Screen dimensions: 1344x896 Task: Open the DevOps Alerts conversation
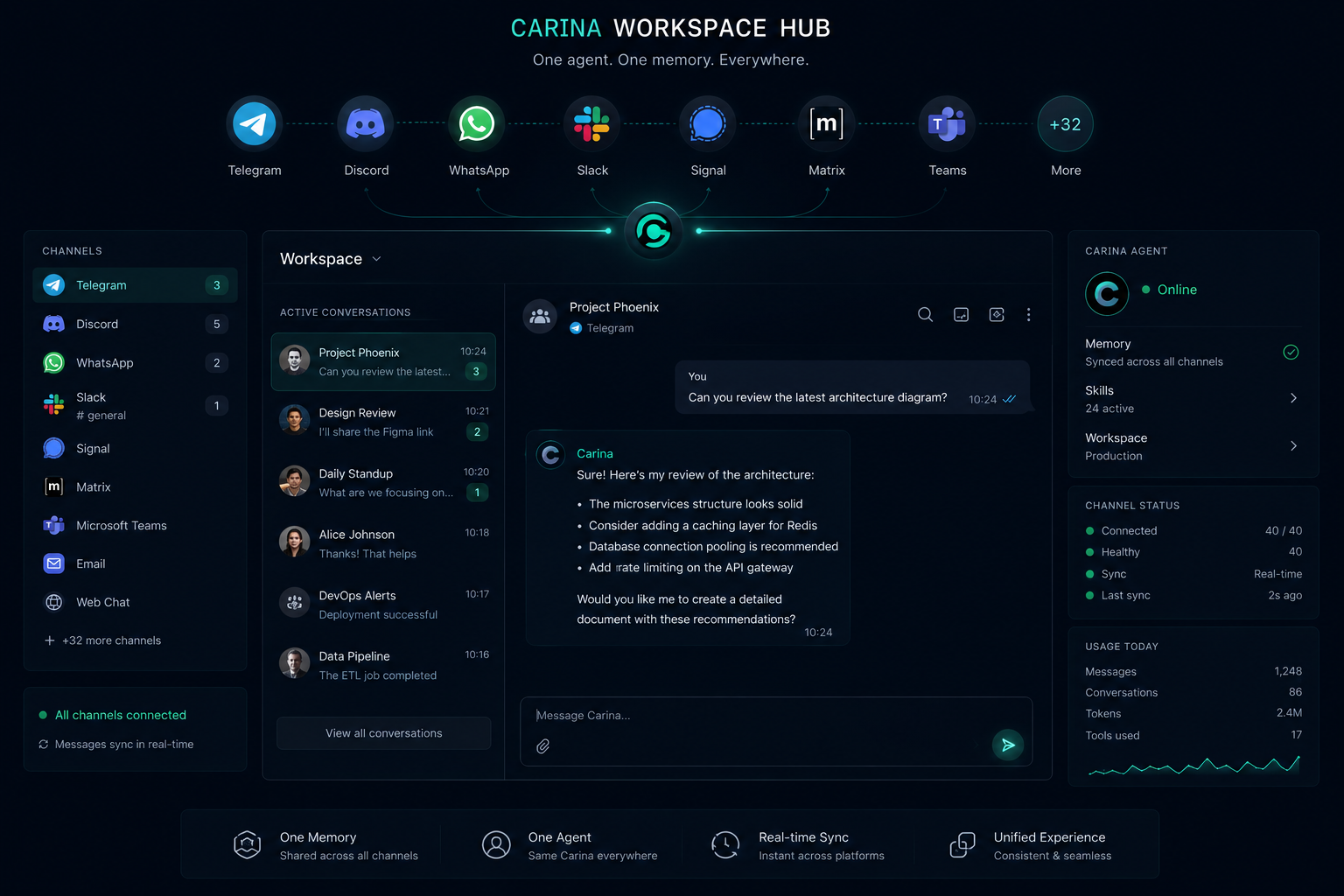click(x=383, y=605)
